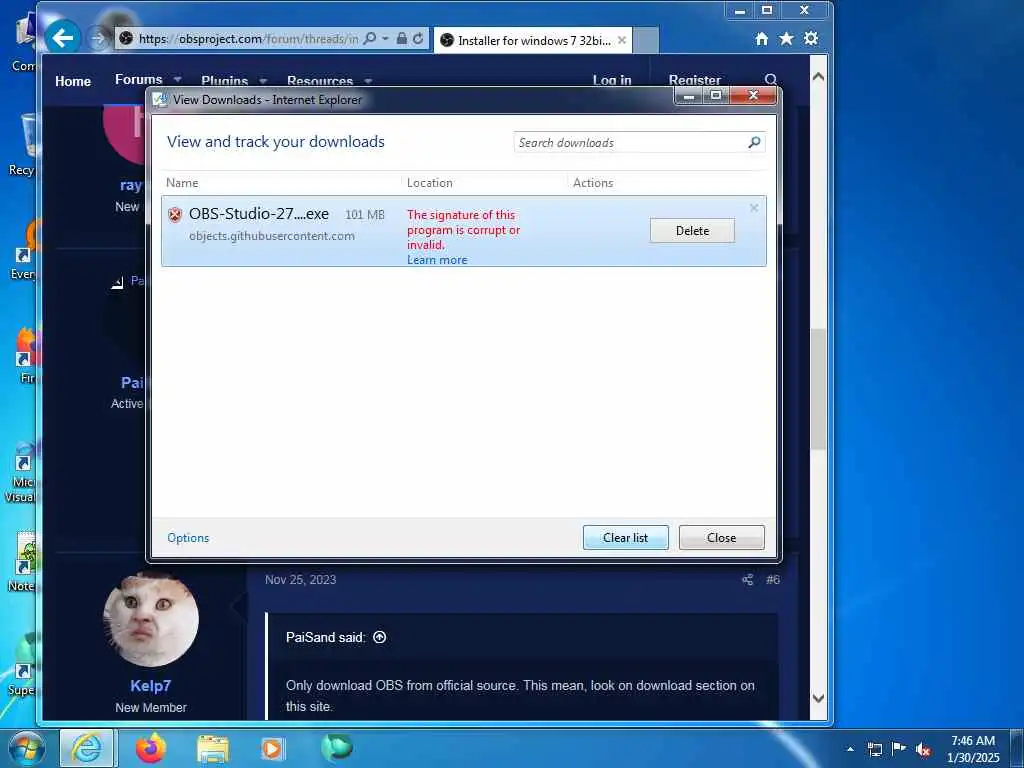Click the red warning shield icon beside OBS-Studio

pos(174,214)
